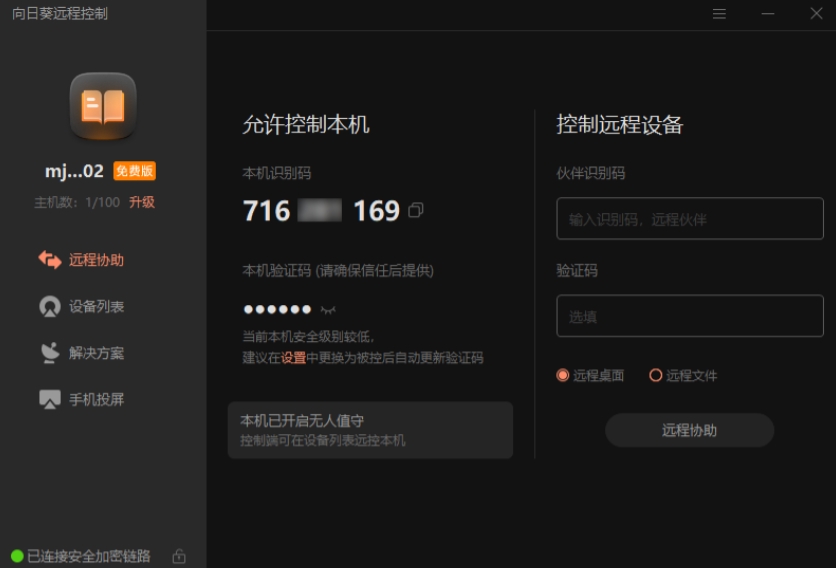Click the green connection status dot

(x=17, y=556)
